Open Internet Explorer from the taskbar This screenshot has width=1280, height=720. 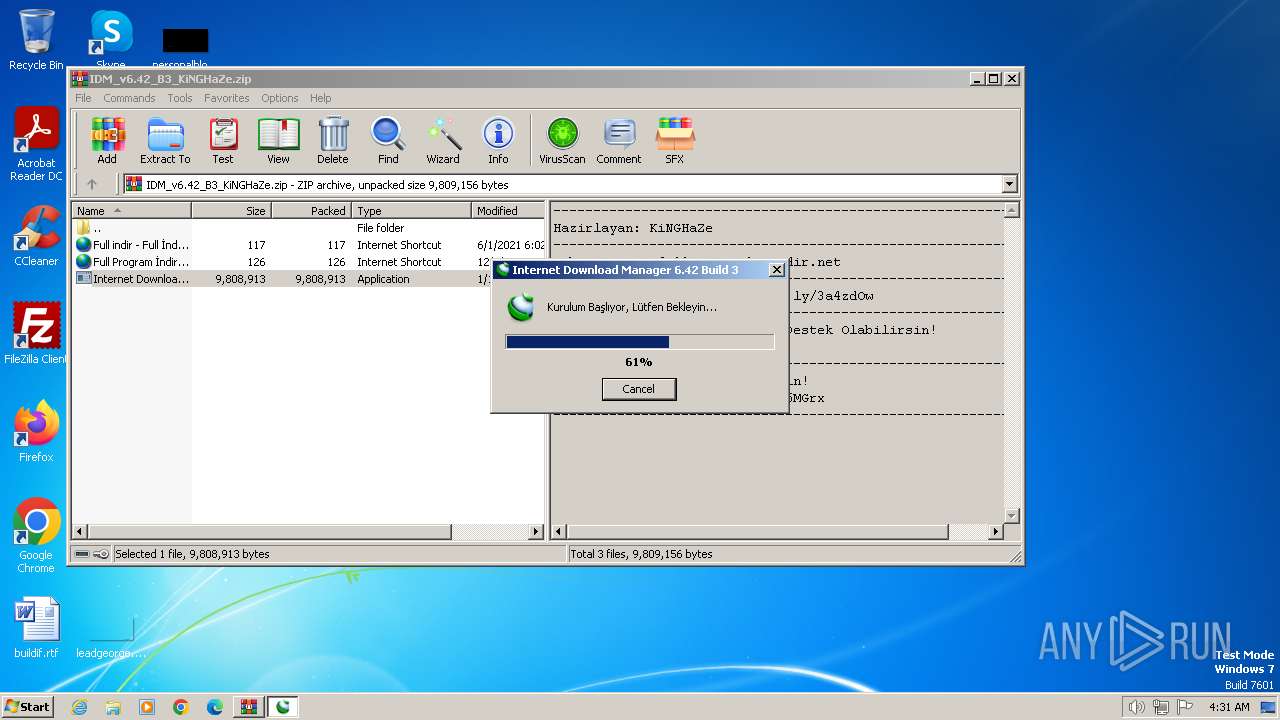79,707
